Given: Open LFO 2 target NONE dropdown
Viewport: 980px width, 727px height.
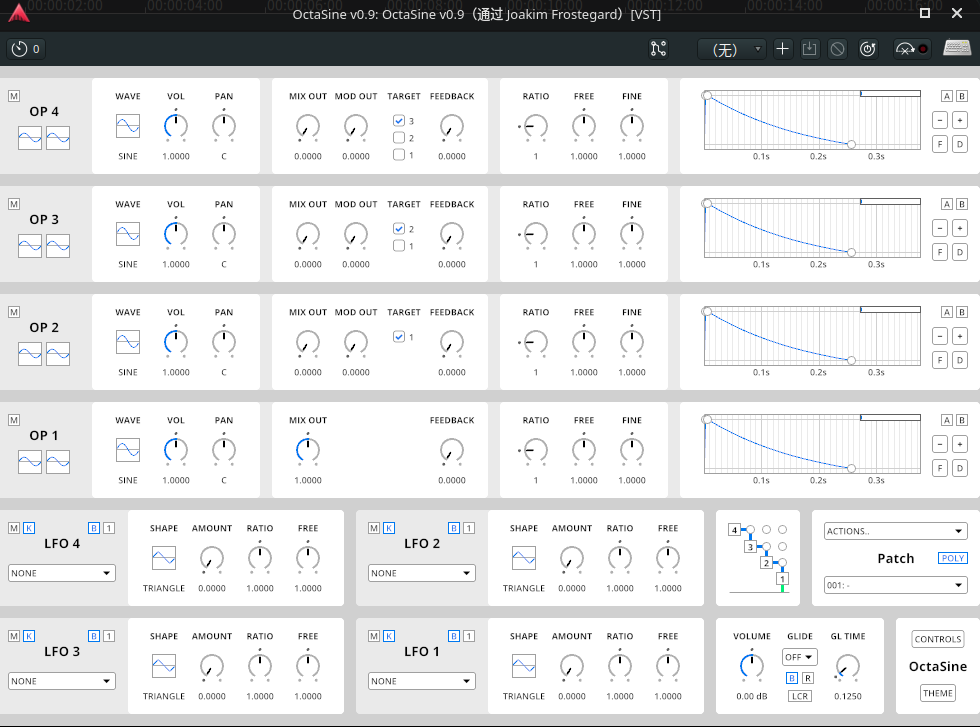Looking at the screenshot, I should tap(422, 573).
